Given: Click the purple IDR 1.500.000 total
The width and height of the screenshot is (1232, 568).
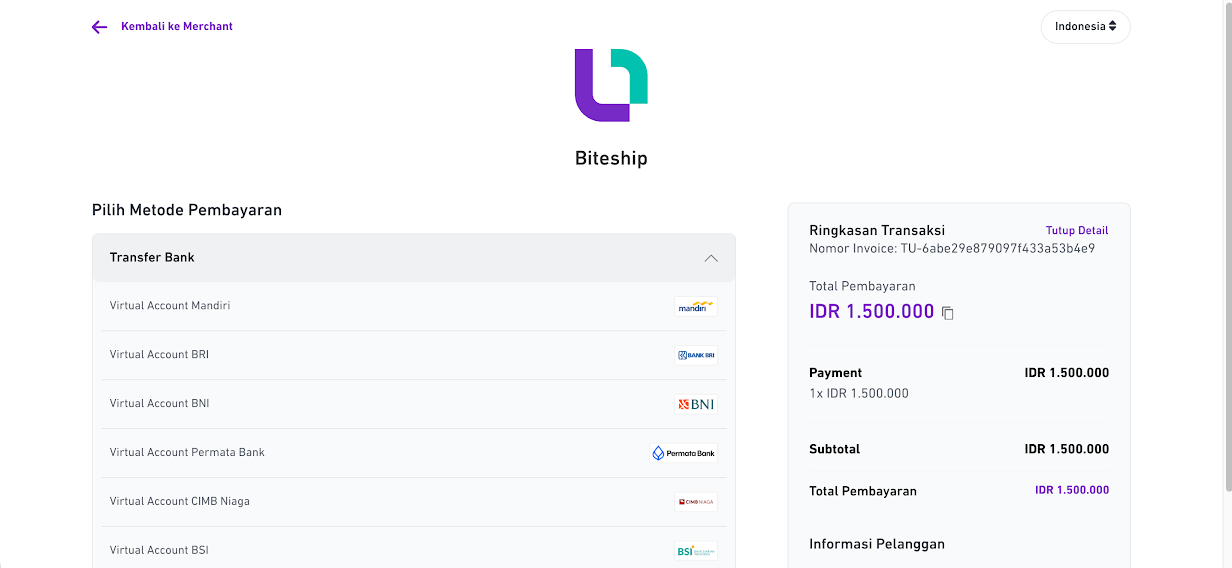Looking at the screenshot, I should click(x=871, y=312).
